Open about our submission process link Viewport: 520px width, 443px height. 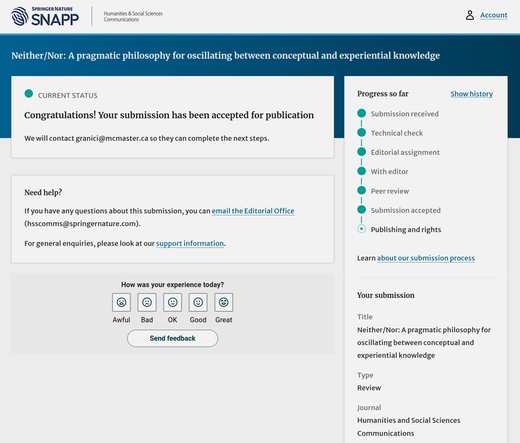pos(426,258)
